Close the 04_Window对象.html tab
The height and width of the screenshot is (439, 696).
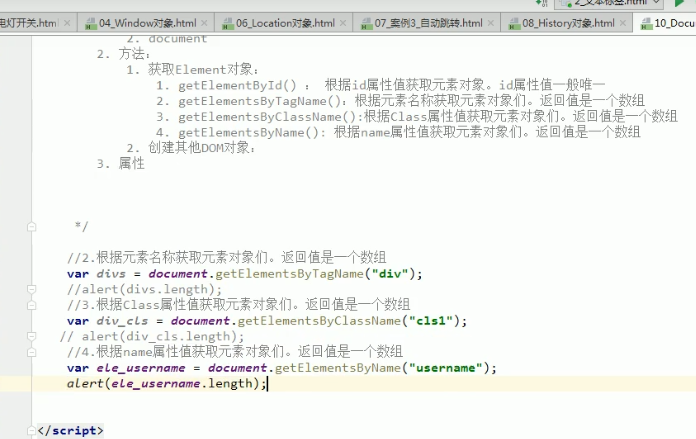[x=204, y=23]
